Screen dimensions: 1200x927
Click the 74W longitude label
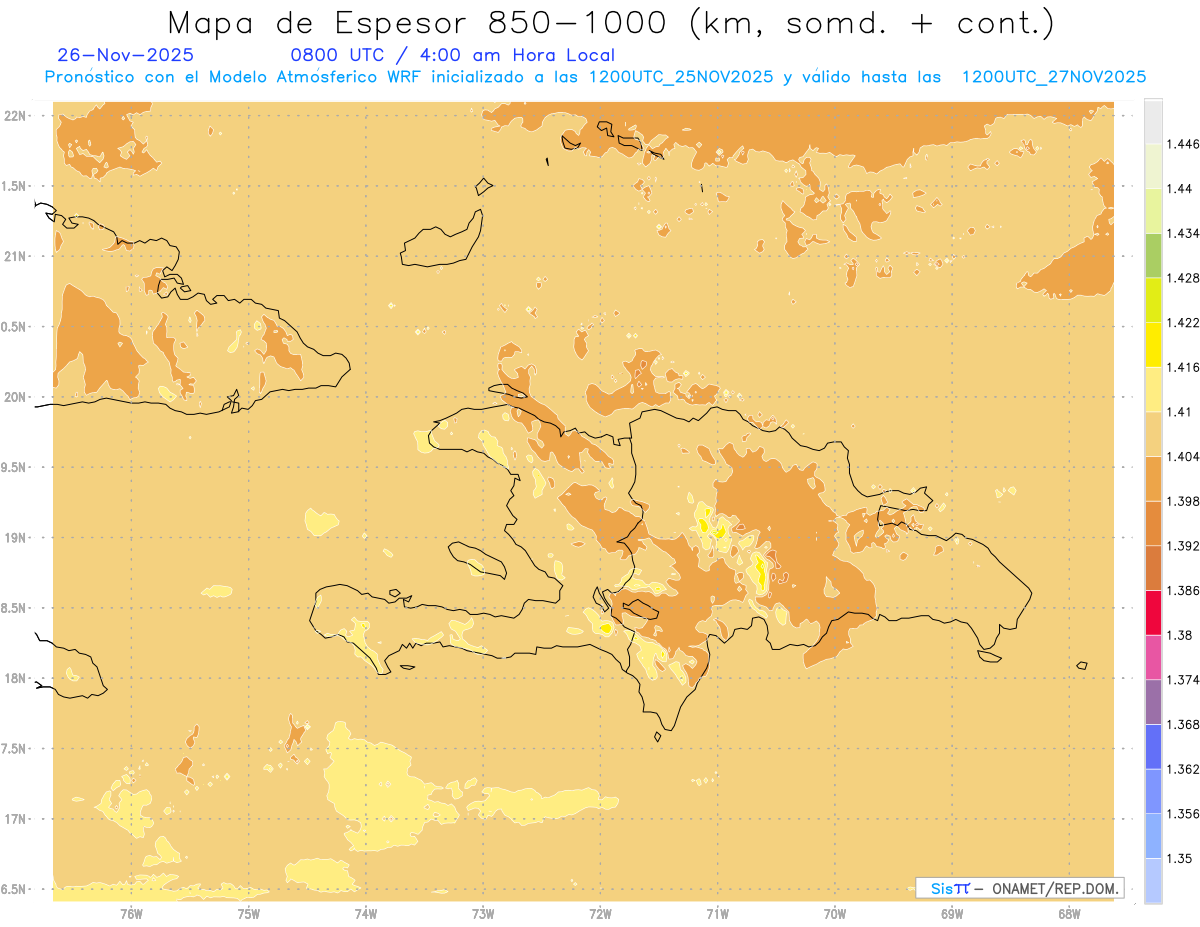(x=366, y=914)
